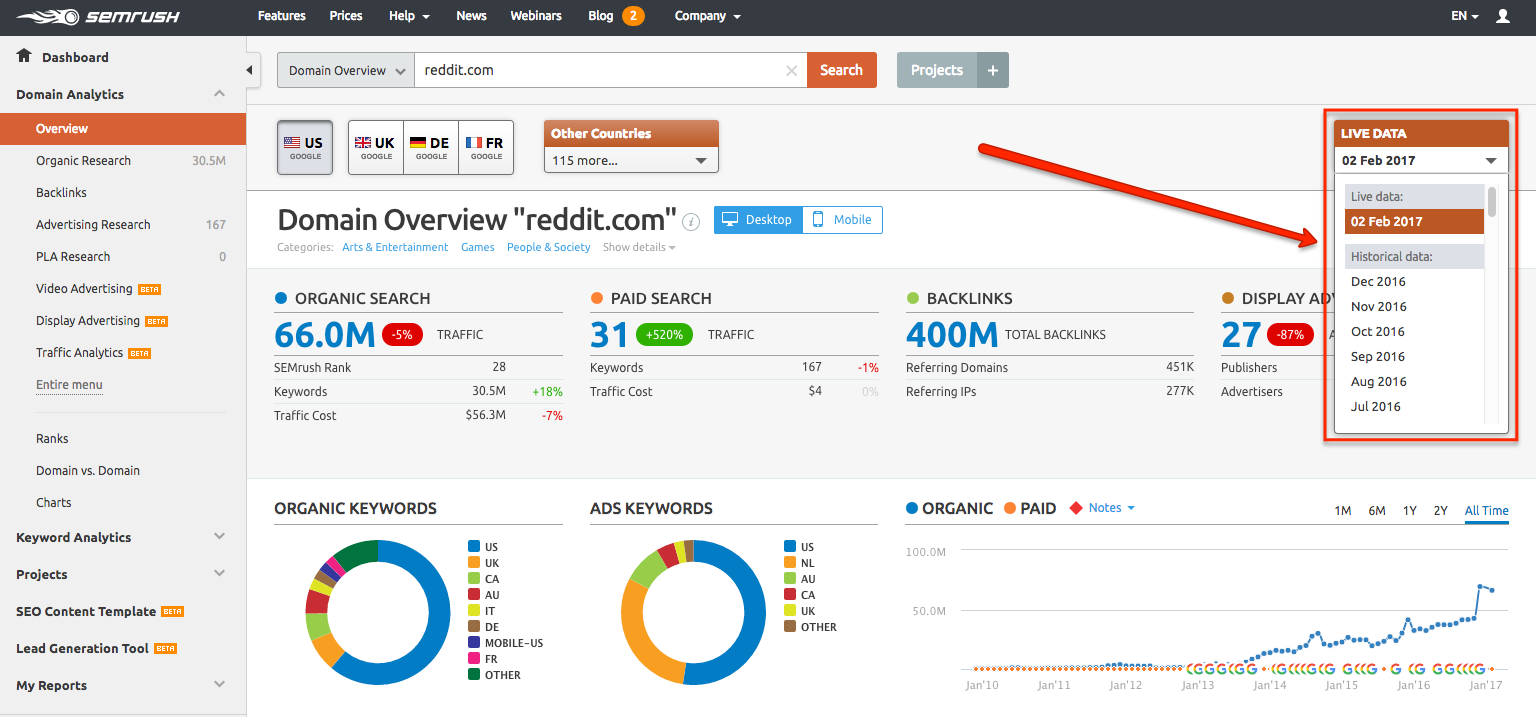Expand the Projects sidebar section
Image resolution: width=1536 pixels, height=717 pixels.
pos(220,574)
